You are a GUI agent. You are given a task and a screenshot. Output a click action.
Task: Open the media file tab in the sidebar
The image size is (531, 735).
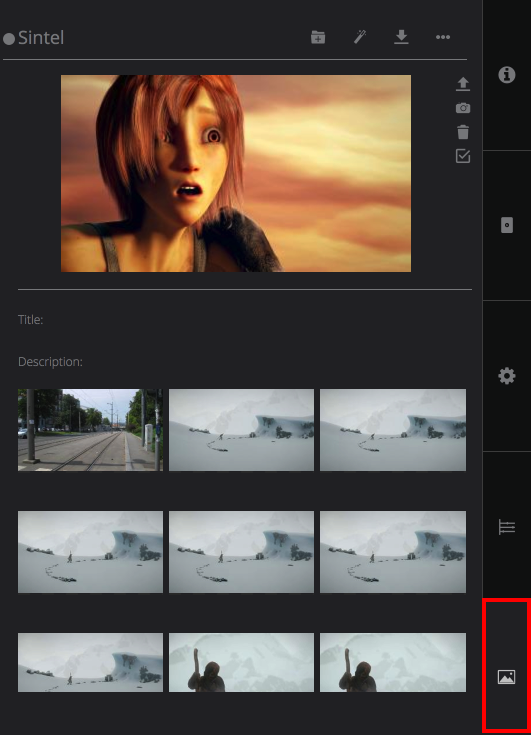(x=507, y=225)
